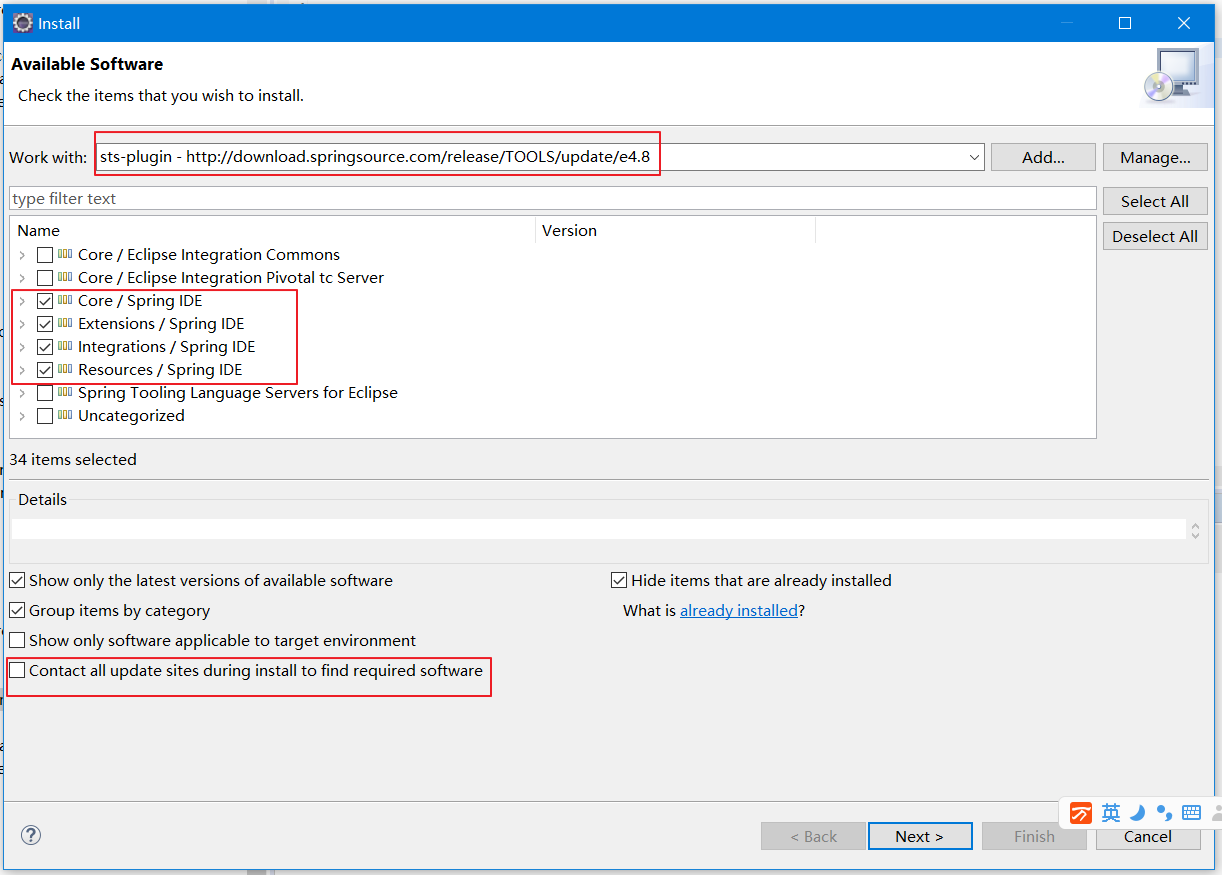Viewport: 1222px width, 875px height.
Task: Enable Show only software applicable to target environment
Action: (17, 640)
